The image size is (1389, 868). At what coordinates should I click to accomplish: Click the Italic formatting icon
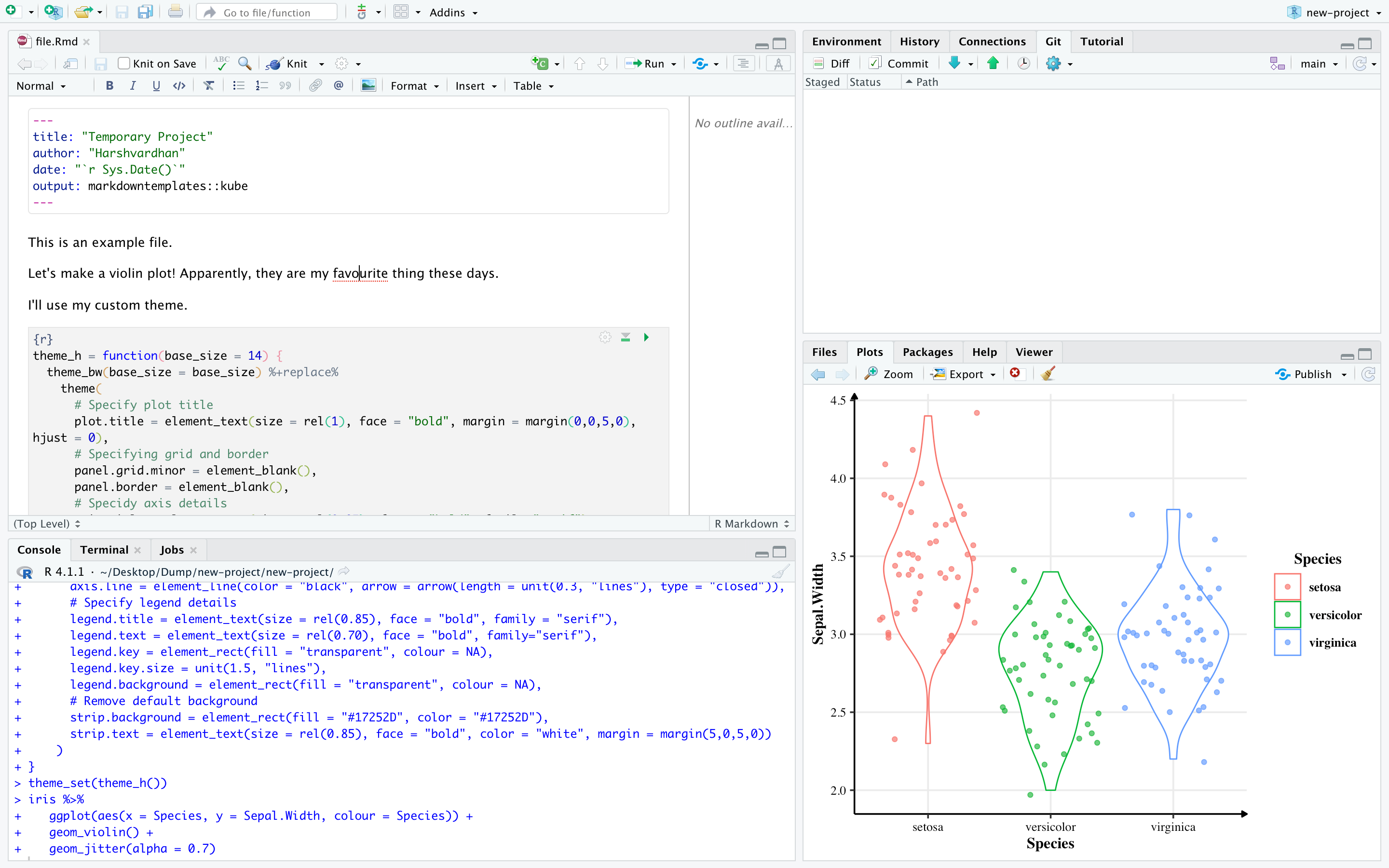133,85
